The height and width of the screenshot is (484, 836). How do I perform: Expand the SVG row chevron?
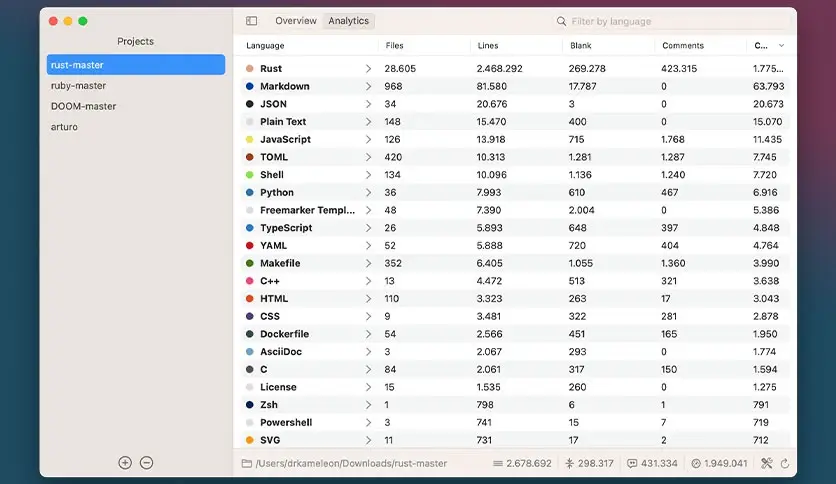pos(368,440)
